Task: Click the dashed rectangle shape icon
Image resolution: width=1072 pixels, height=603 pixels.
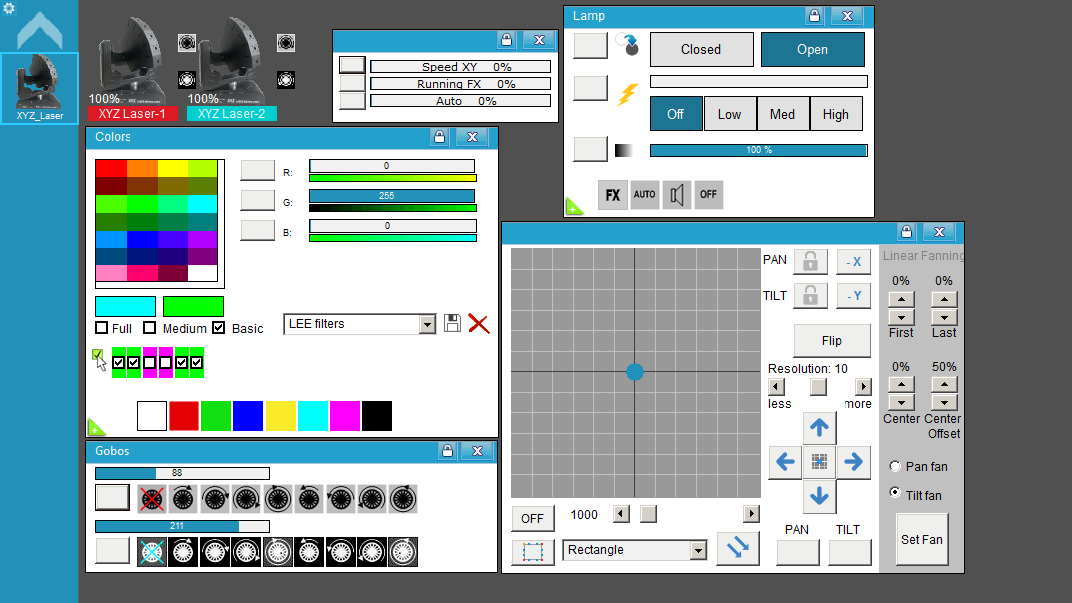Action: coord(533,551)
